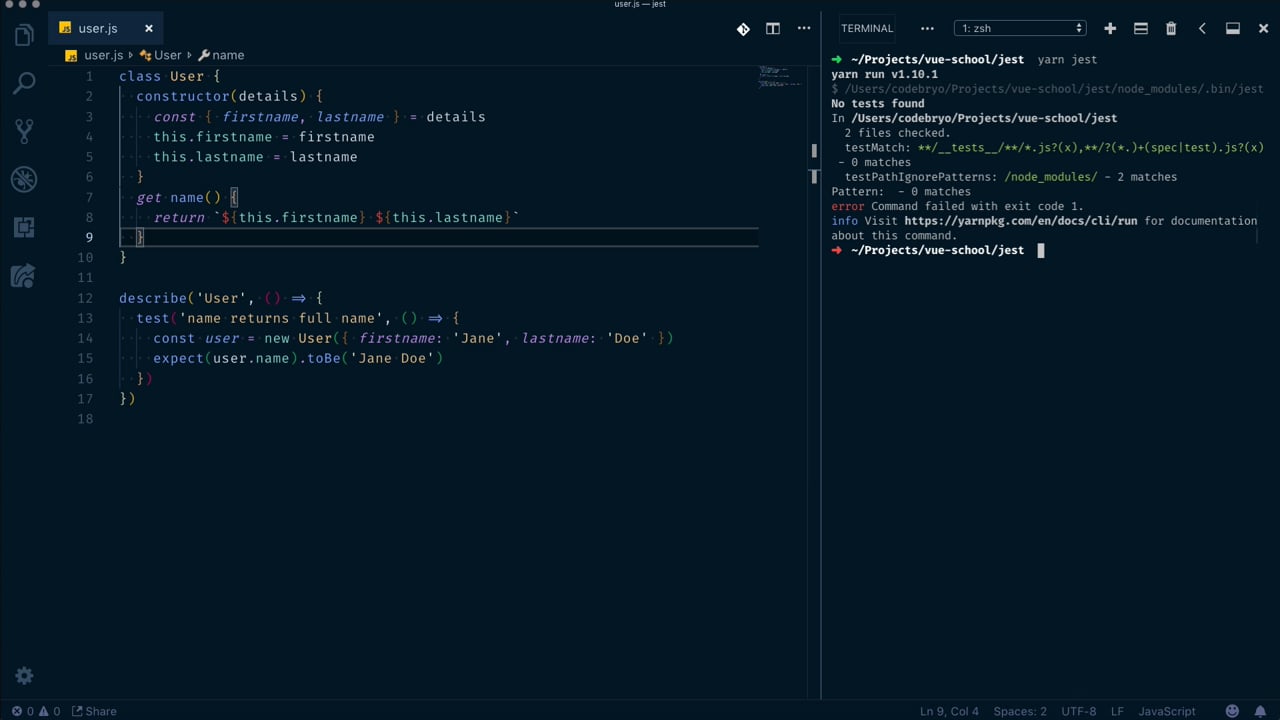Click 'new User' on line 14
This screenshot has height=720, width=1280.
[x=298, y=338]
